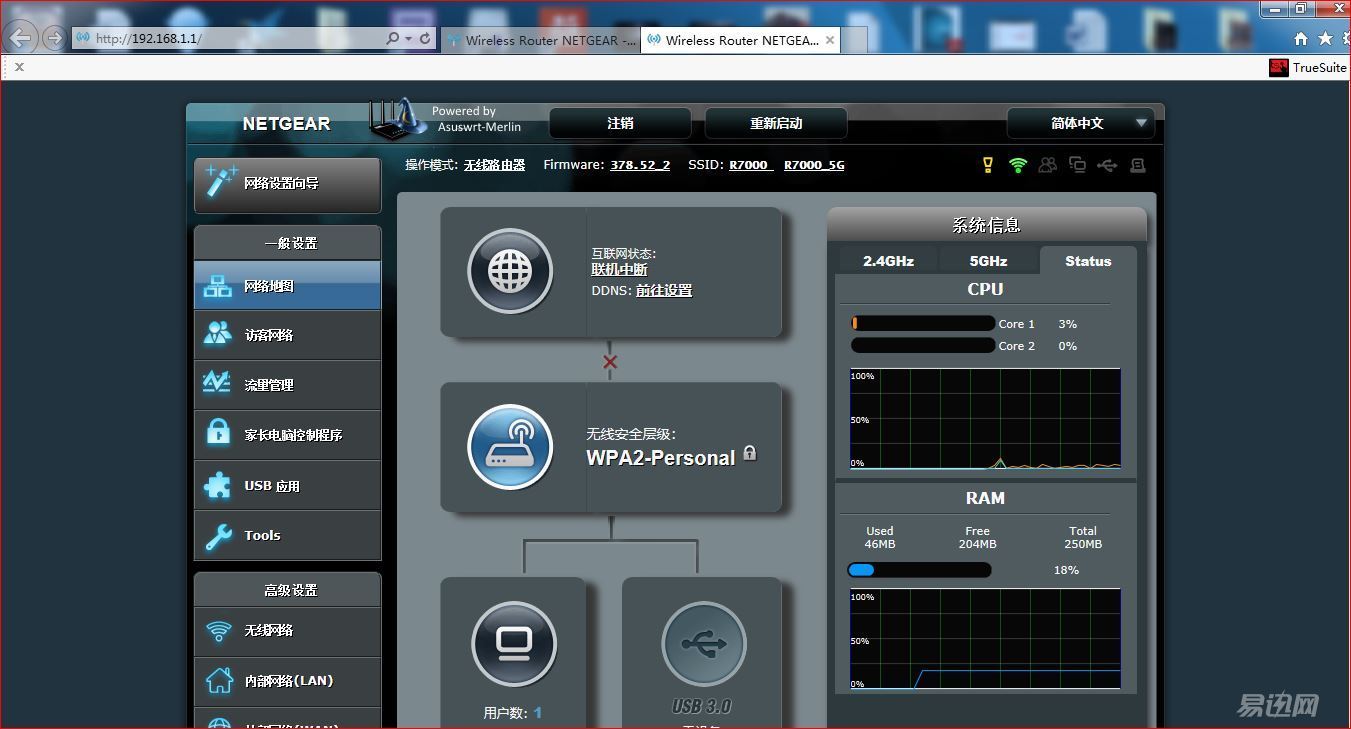Click the 无线路由器 operation mode link
This screenshot has height=729, width=1351.
coord(494,165)
